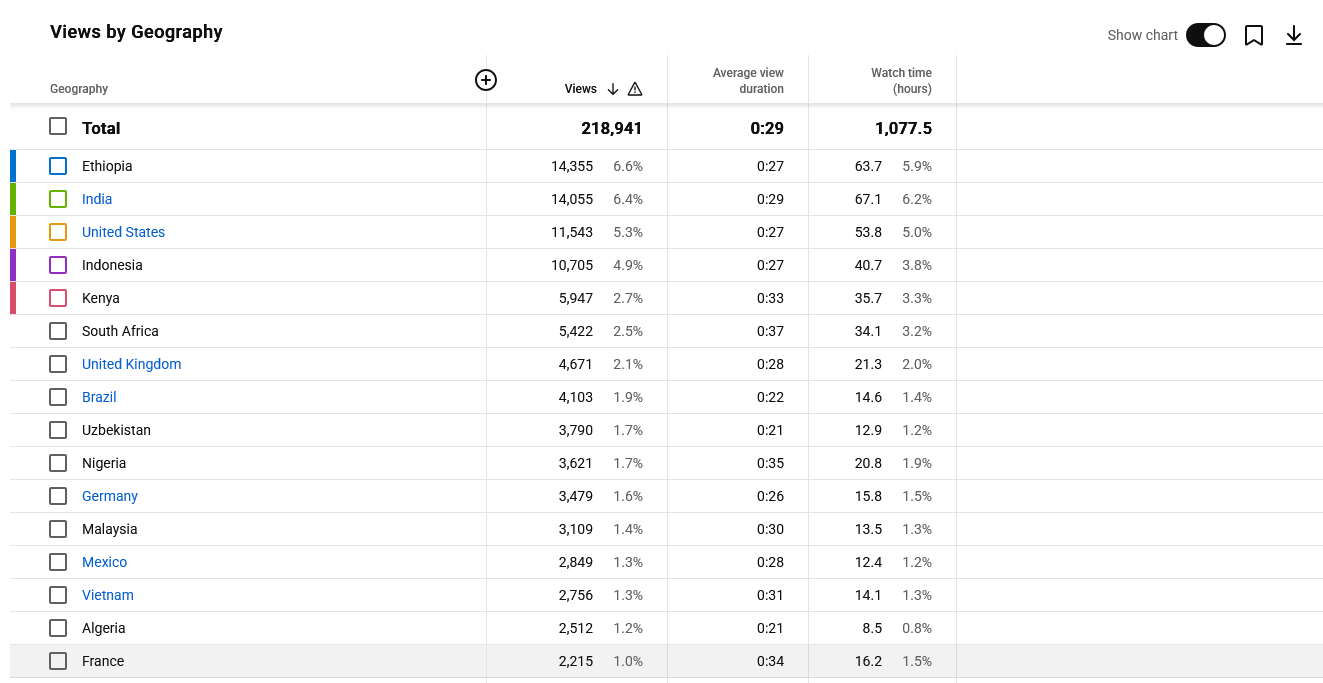Open the Vietnam geography link

pyautogui.click(x=107, y=595)
